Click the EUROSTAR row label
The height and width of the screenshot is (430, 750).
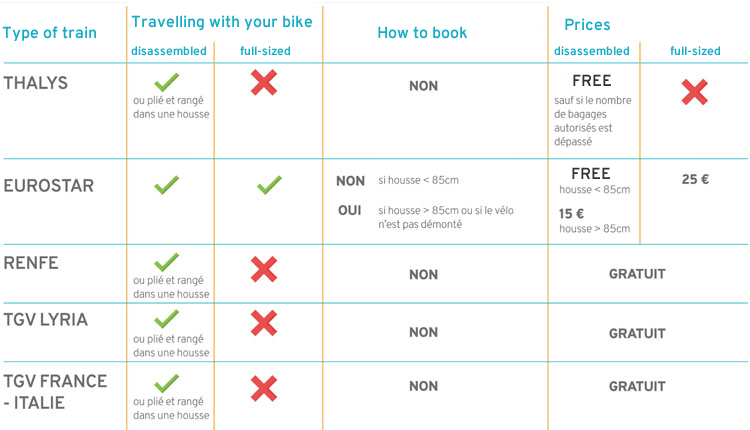tap(49, 186)
